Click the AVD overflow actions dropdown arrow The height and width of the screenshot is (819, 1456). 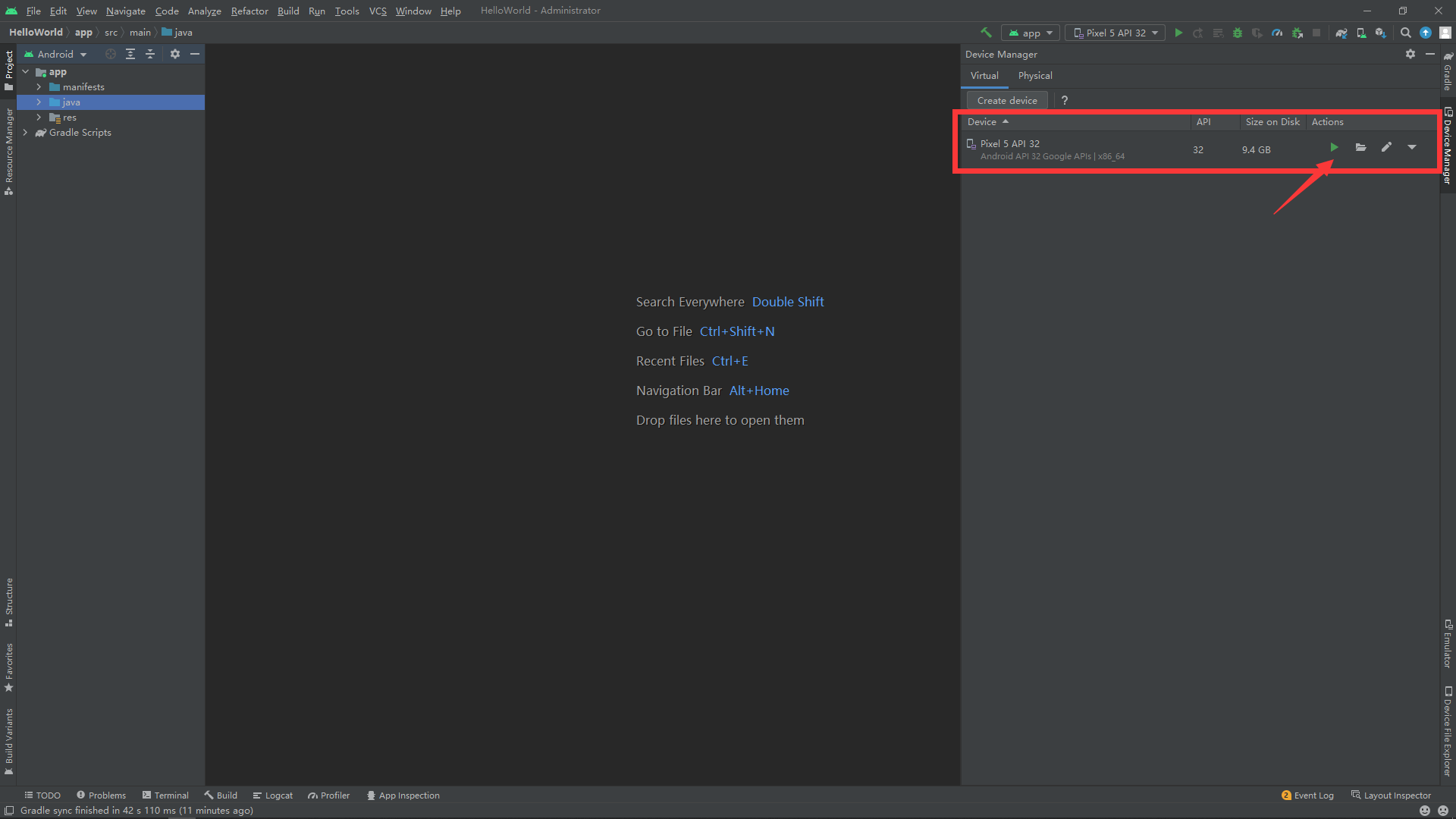point(1413,148)
